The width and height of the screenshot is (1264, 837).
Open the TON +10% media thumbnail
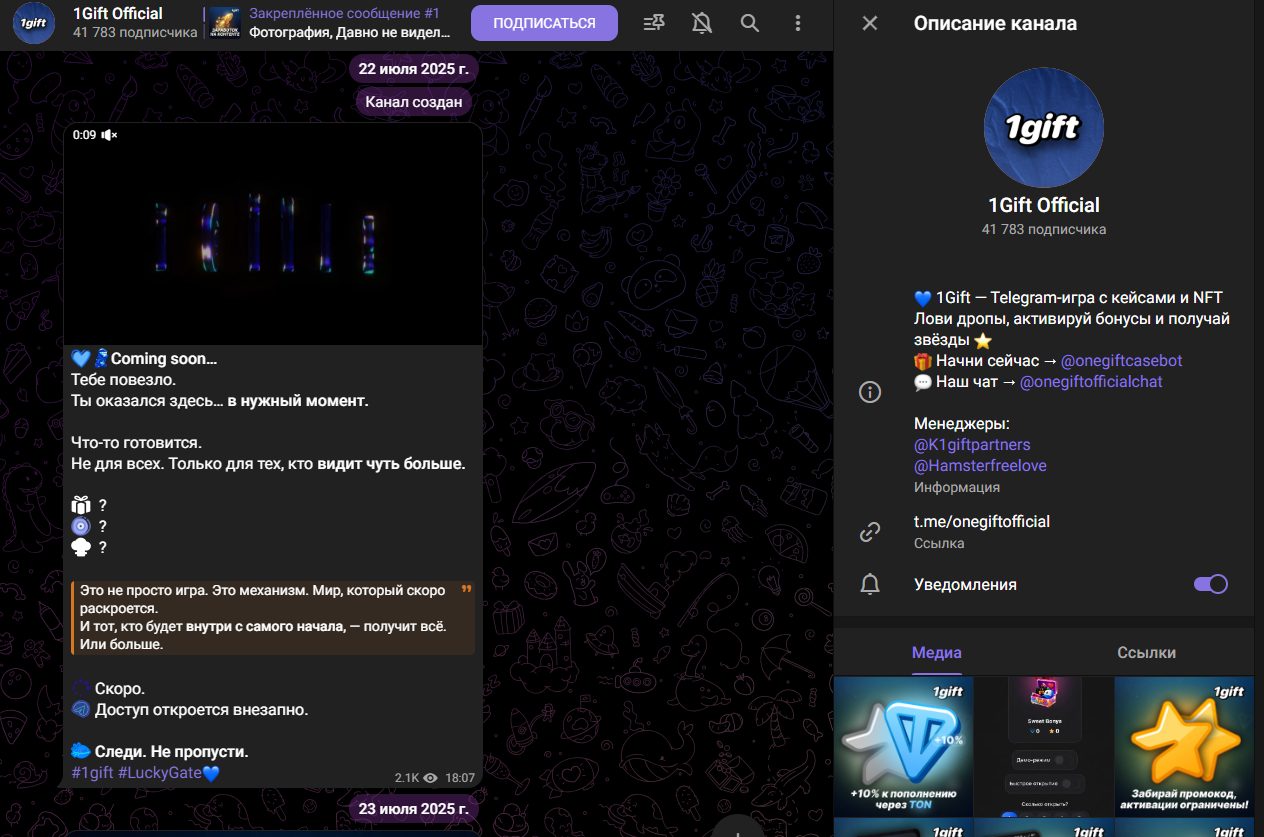pyautogui.click(x=903, y=746)
